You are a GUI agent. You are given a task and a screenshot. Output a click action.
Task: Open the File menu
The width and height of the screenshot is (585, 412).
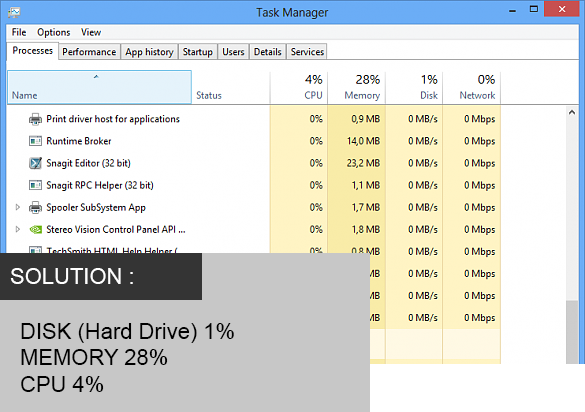click(19, 32)
